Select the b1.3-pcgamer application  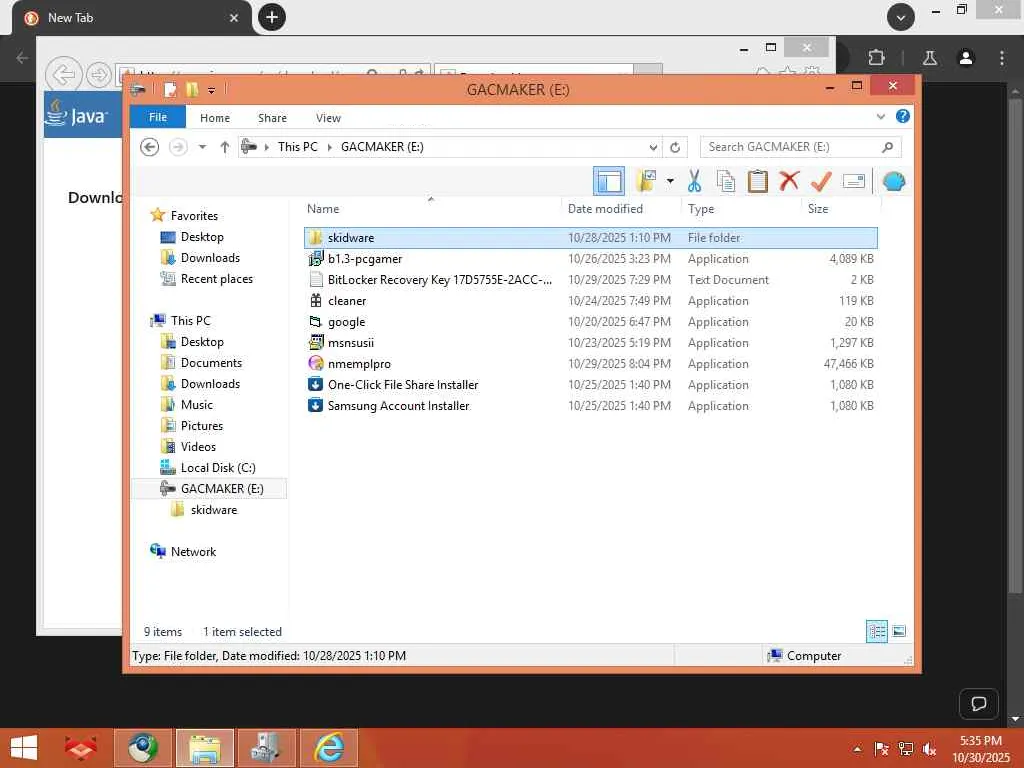point(590,259)
